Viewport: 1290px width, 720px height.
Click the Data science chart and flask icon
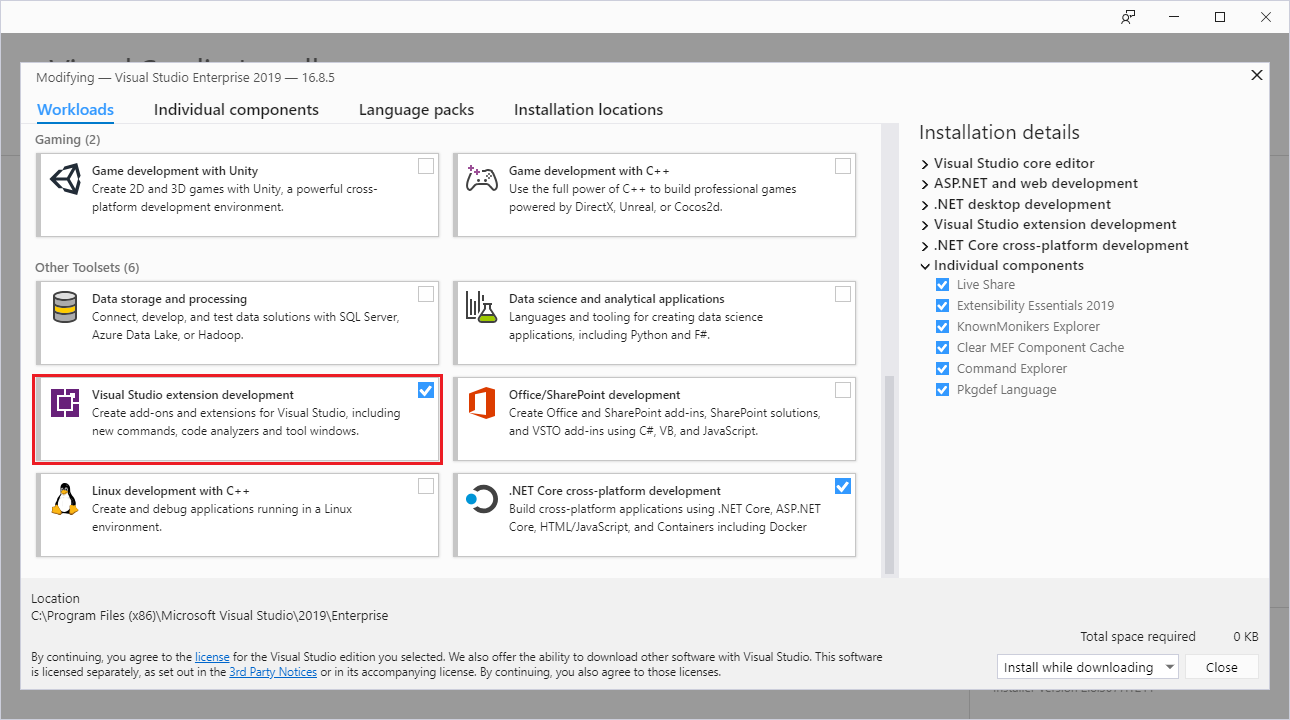point(482,306)
